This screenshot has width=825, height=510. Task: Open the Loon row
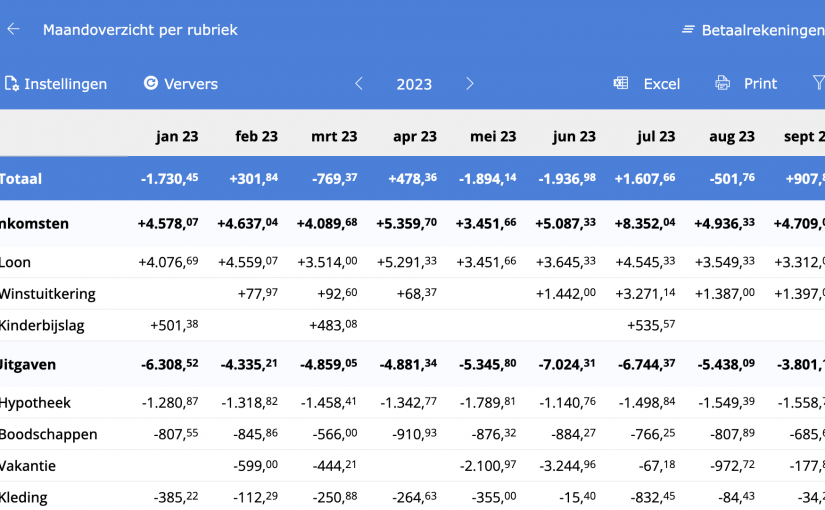pos(16,263)
